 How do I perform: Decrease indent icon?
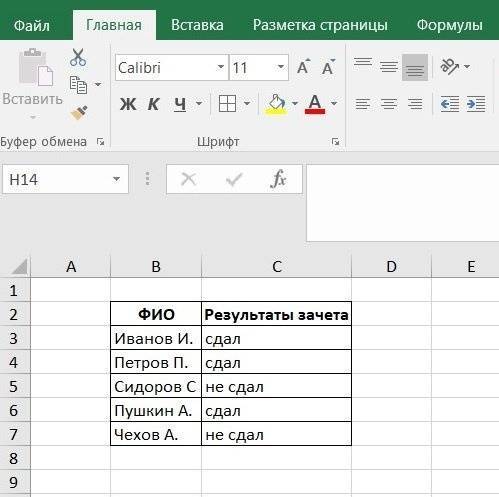pyautogui.click(x=450, y=104)
